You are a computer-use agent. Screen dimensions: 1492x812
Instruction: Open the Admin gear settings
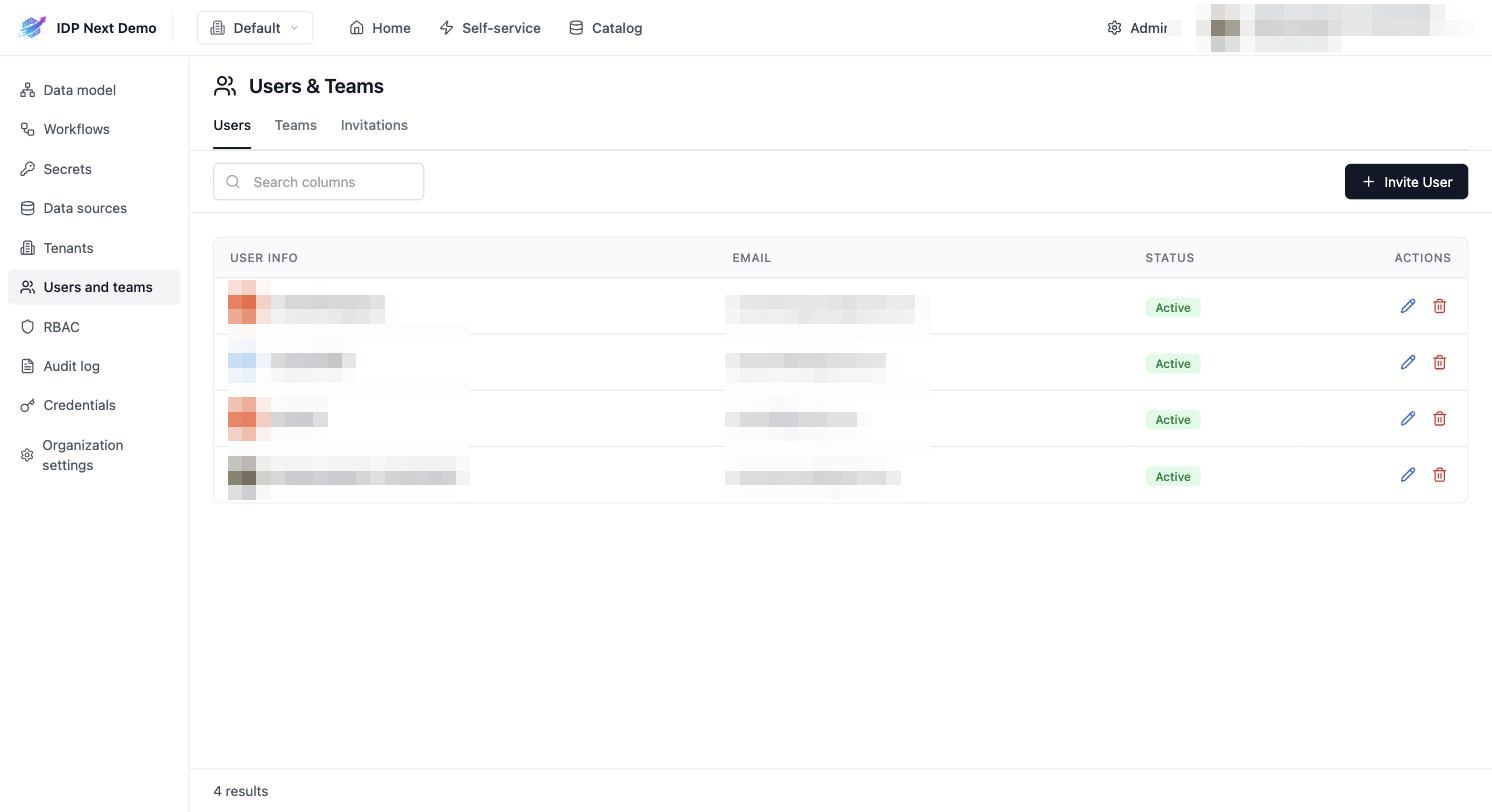pos(1137,28)
